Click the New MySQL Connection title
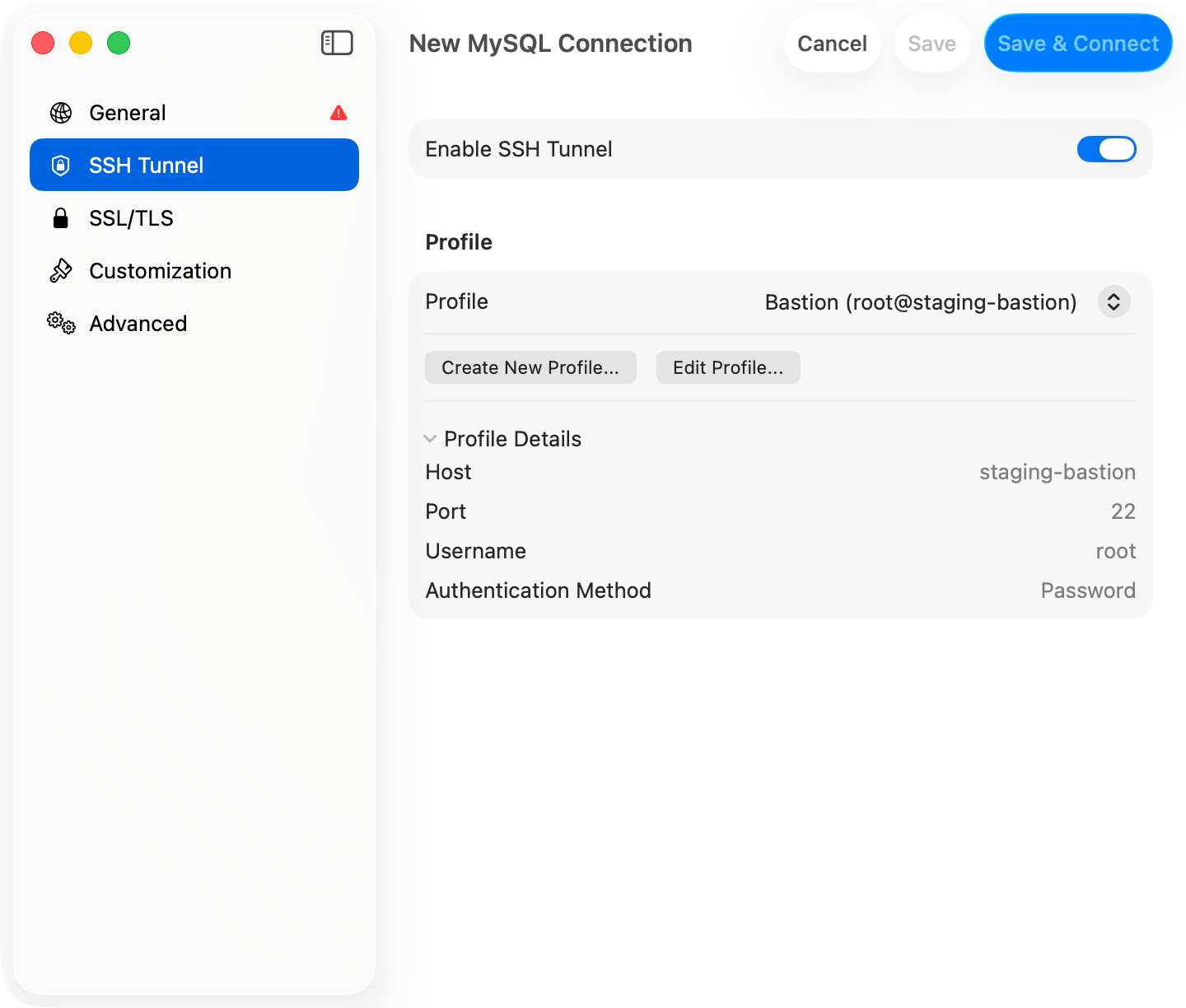The height and width of the screenshot is (1008, 1186). tap(550, 44)
